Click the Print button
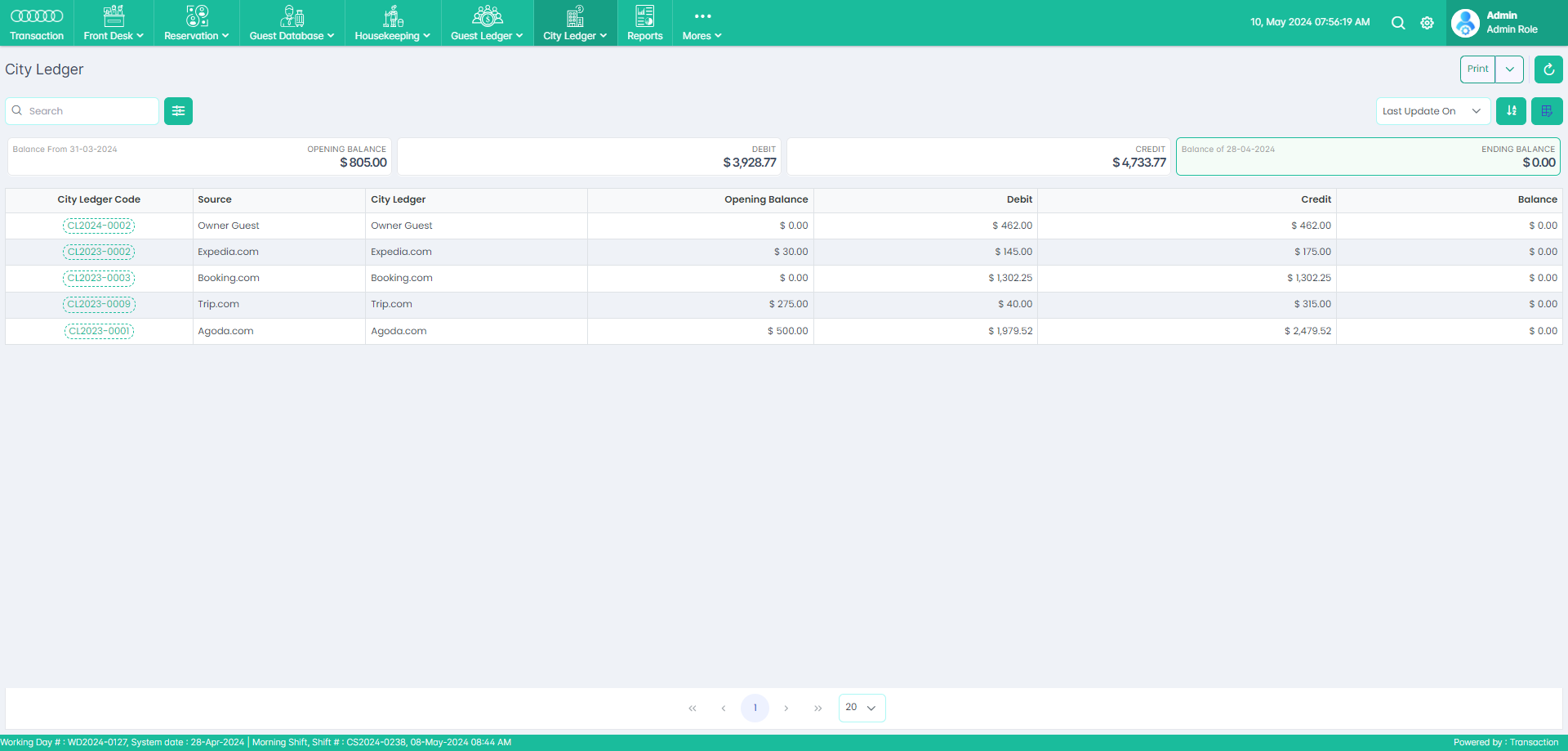The height and width of the screenshot is (751, 1568). [1478, 69]
